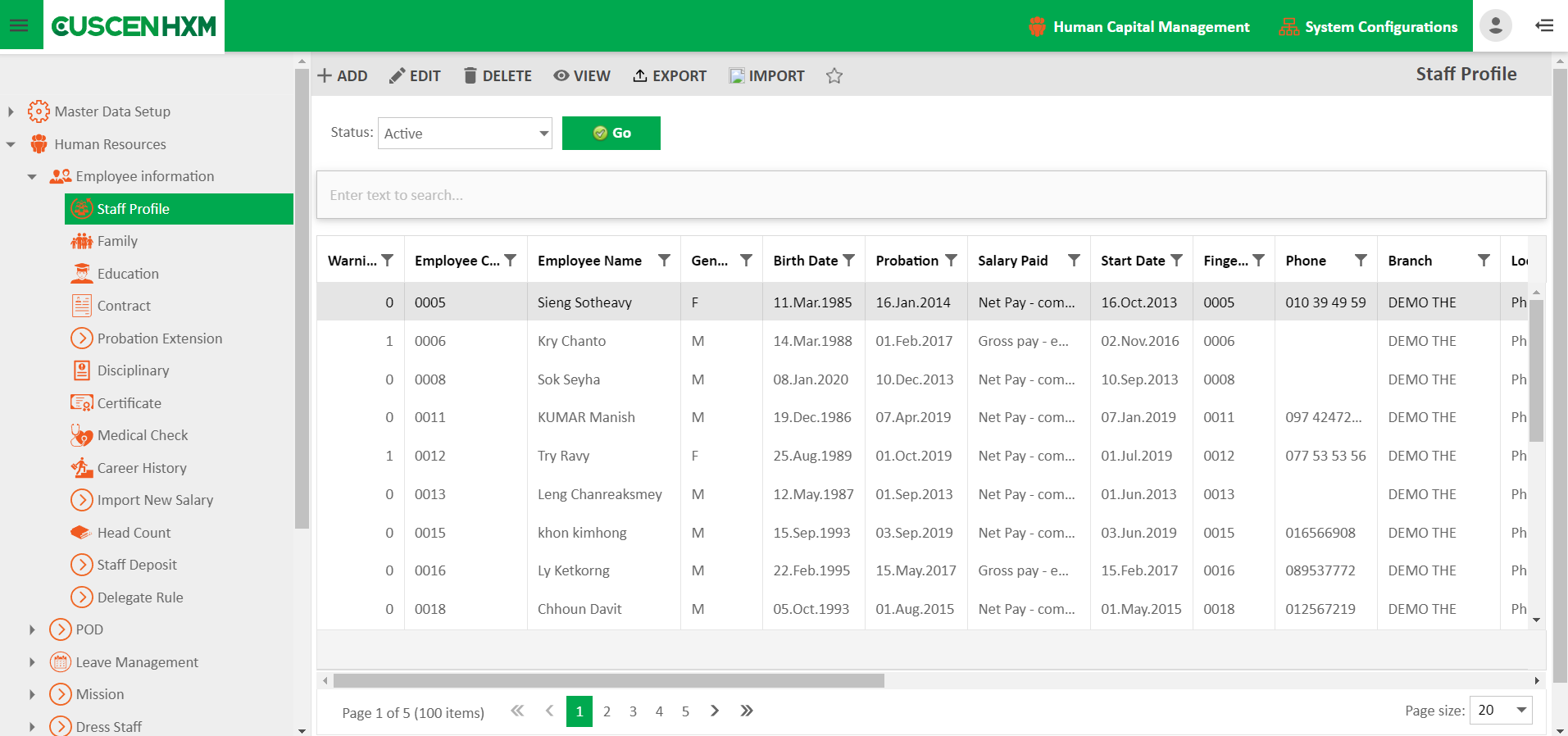
Task: Click the horizontal scrollbar of the table
Action: 608,680
